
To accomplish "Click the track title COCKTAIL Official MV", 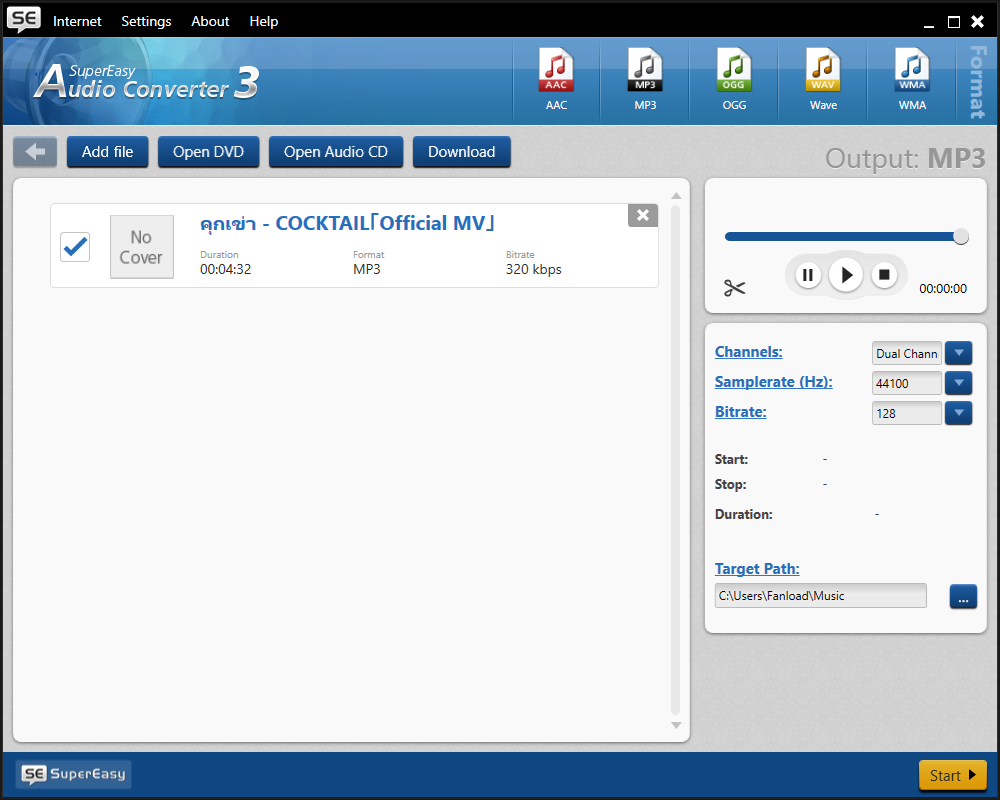I will click(x=347, y=223).
